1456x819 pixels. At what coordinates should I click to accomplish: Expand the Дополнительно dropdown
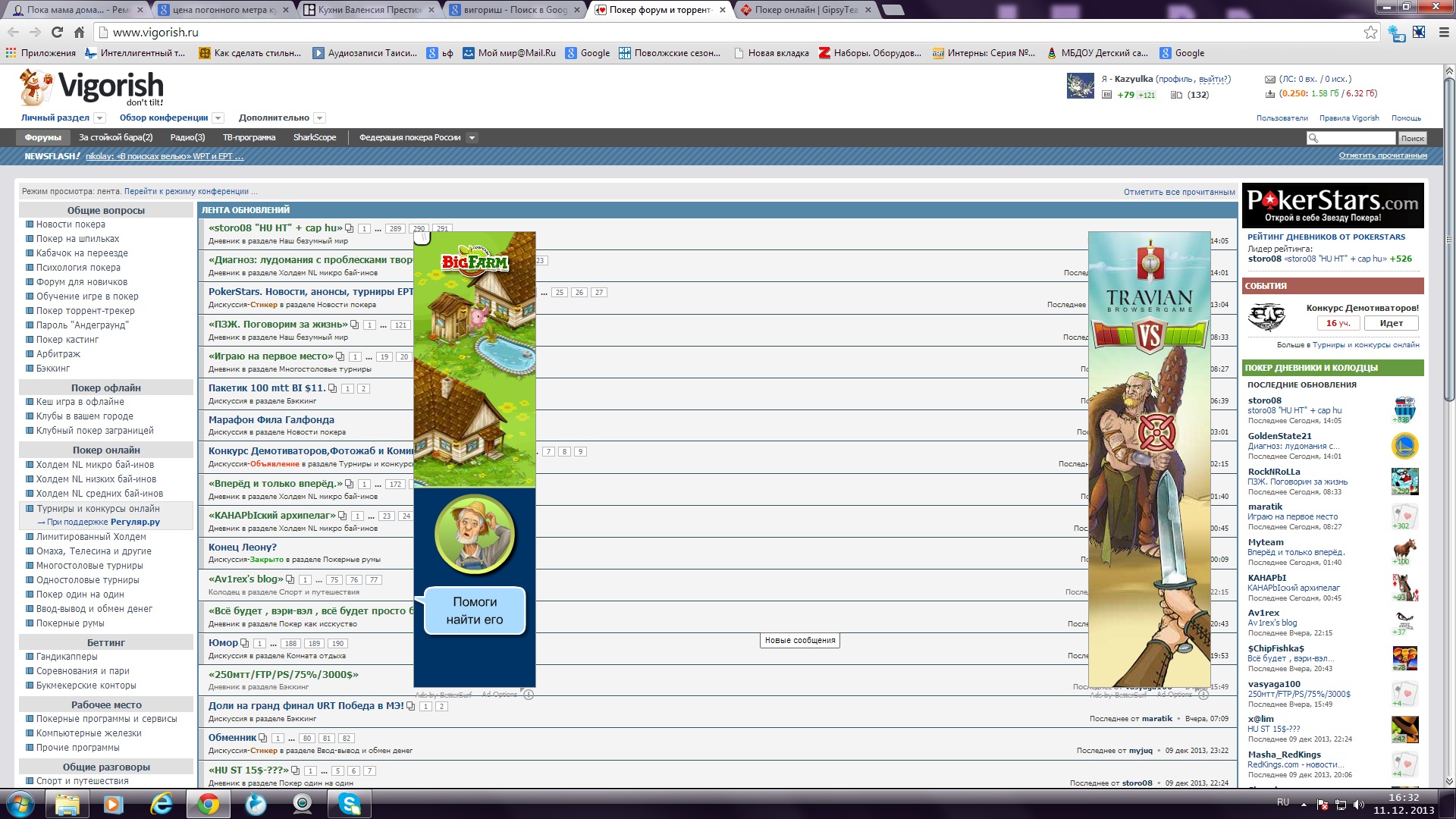(x=319, y=118)
